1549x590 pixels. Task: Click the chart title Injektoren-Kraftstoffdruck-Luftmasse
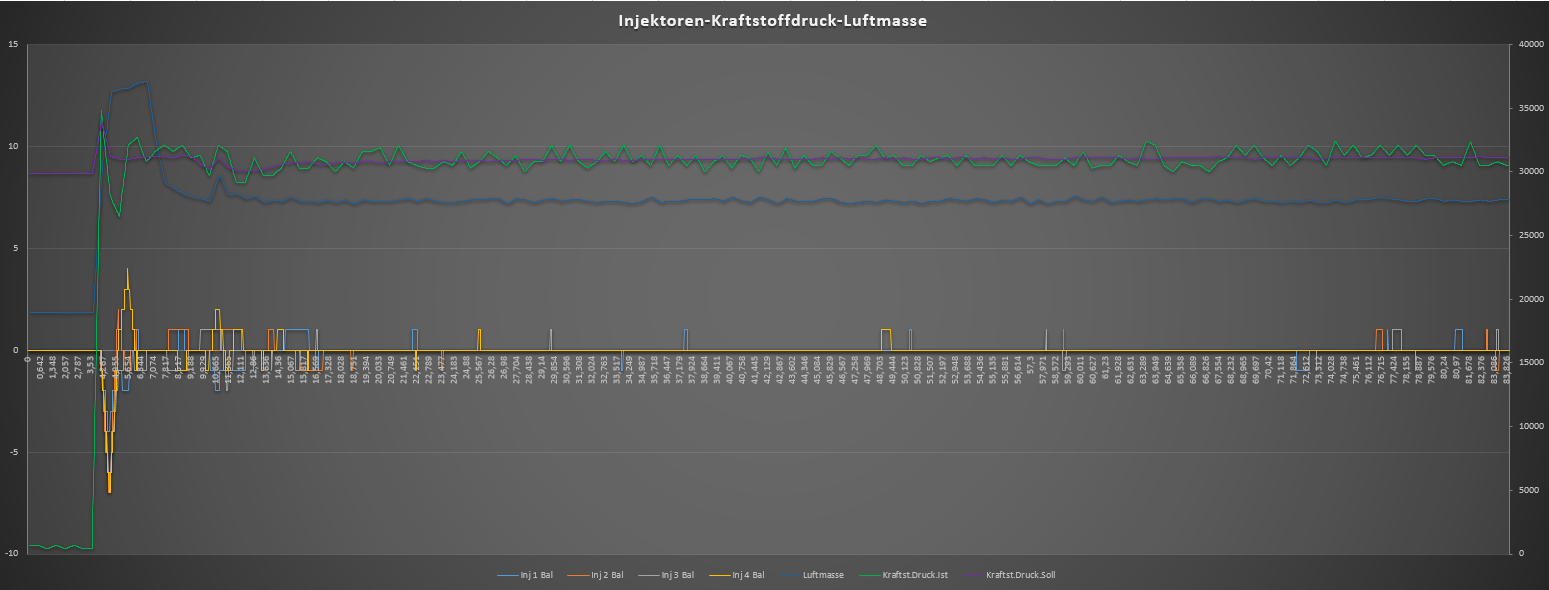click(x=772, y=20)
